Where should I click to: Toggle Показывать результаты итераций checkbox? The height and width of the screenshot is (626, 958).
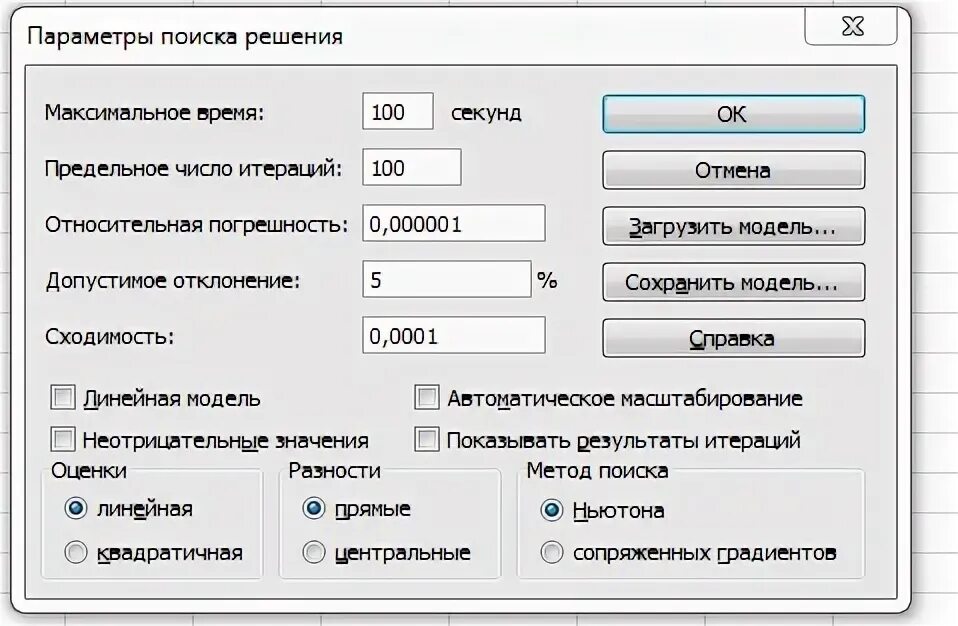pos(426,439)
